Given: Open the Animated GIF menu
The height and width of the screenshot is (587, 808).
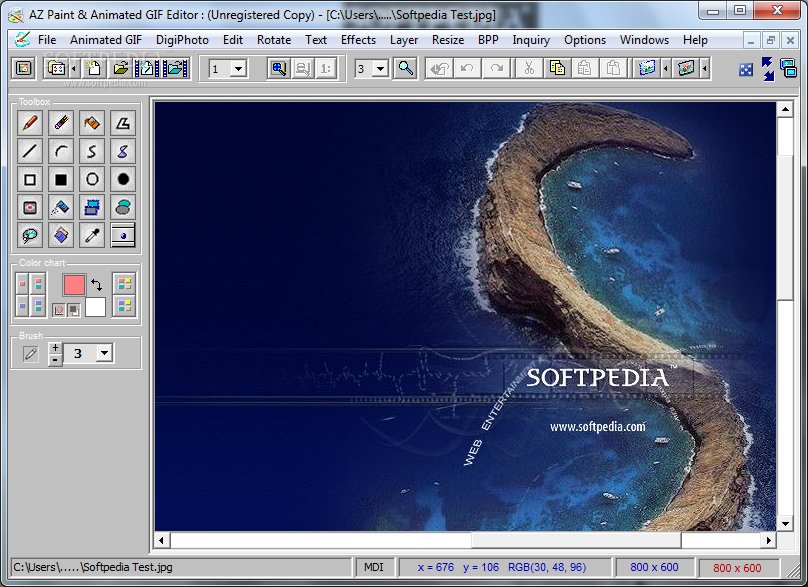Looking at the screenshot, I should coord(106,40).
